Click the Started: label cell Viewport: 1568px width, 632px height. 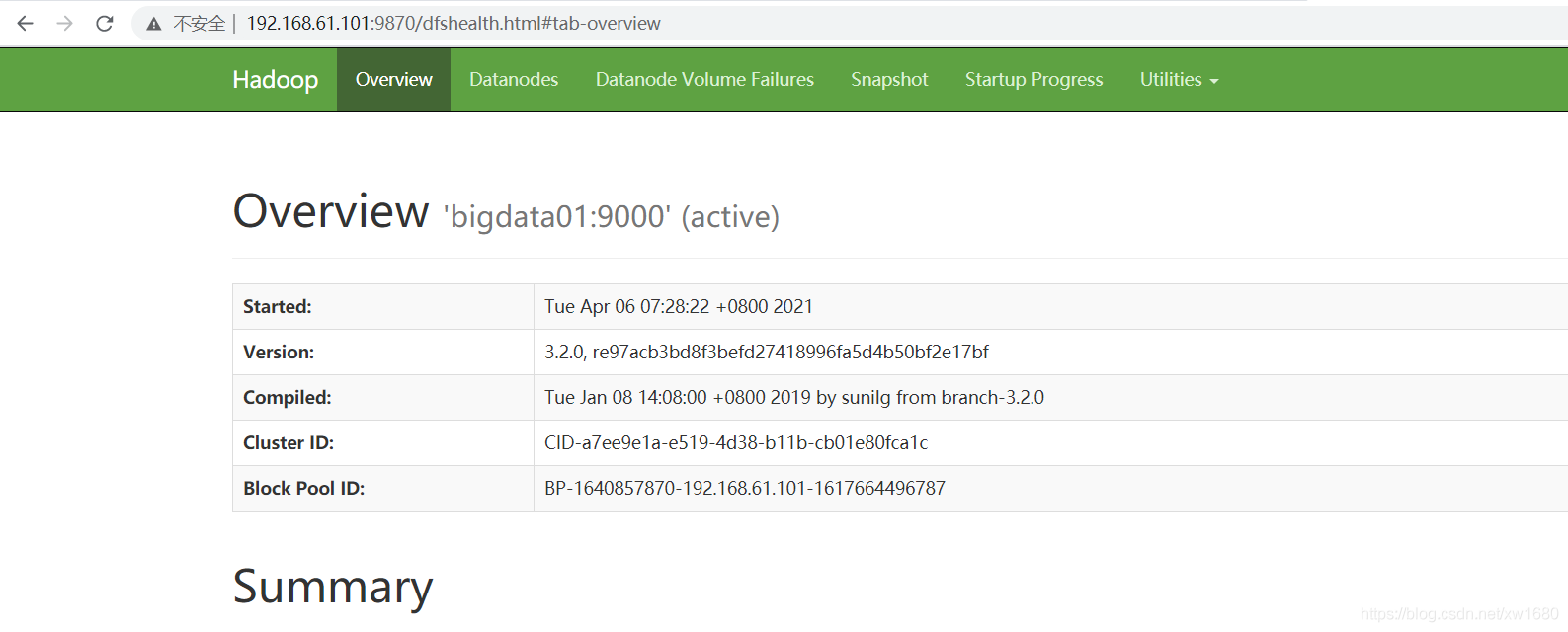(x=383, y=306)
